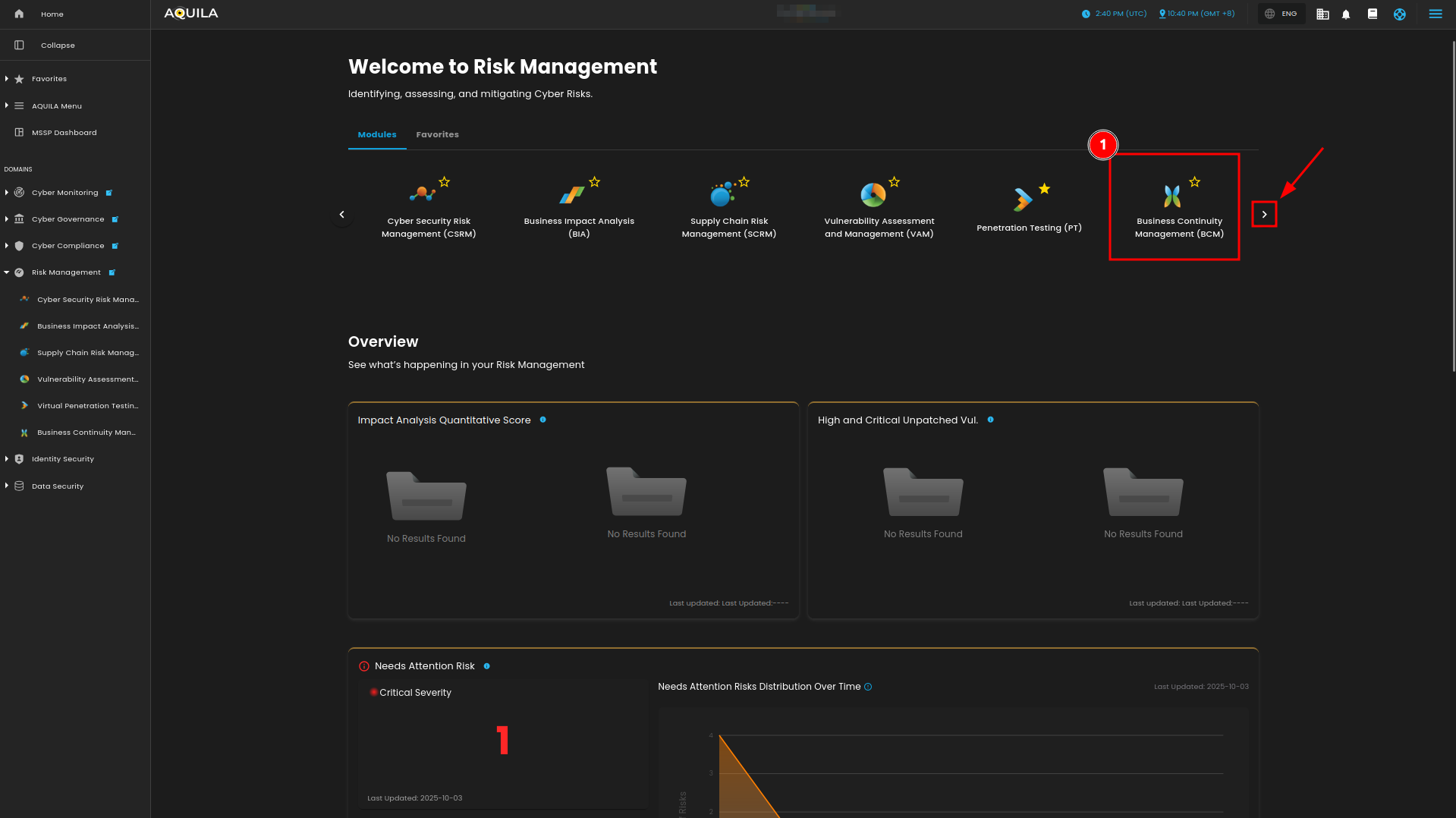1456x818 pixels.
Task: Toggle favorite star for Business Impact Analysis
Action: (595, 182)
